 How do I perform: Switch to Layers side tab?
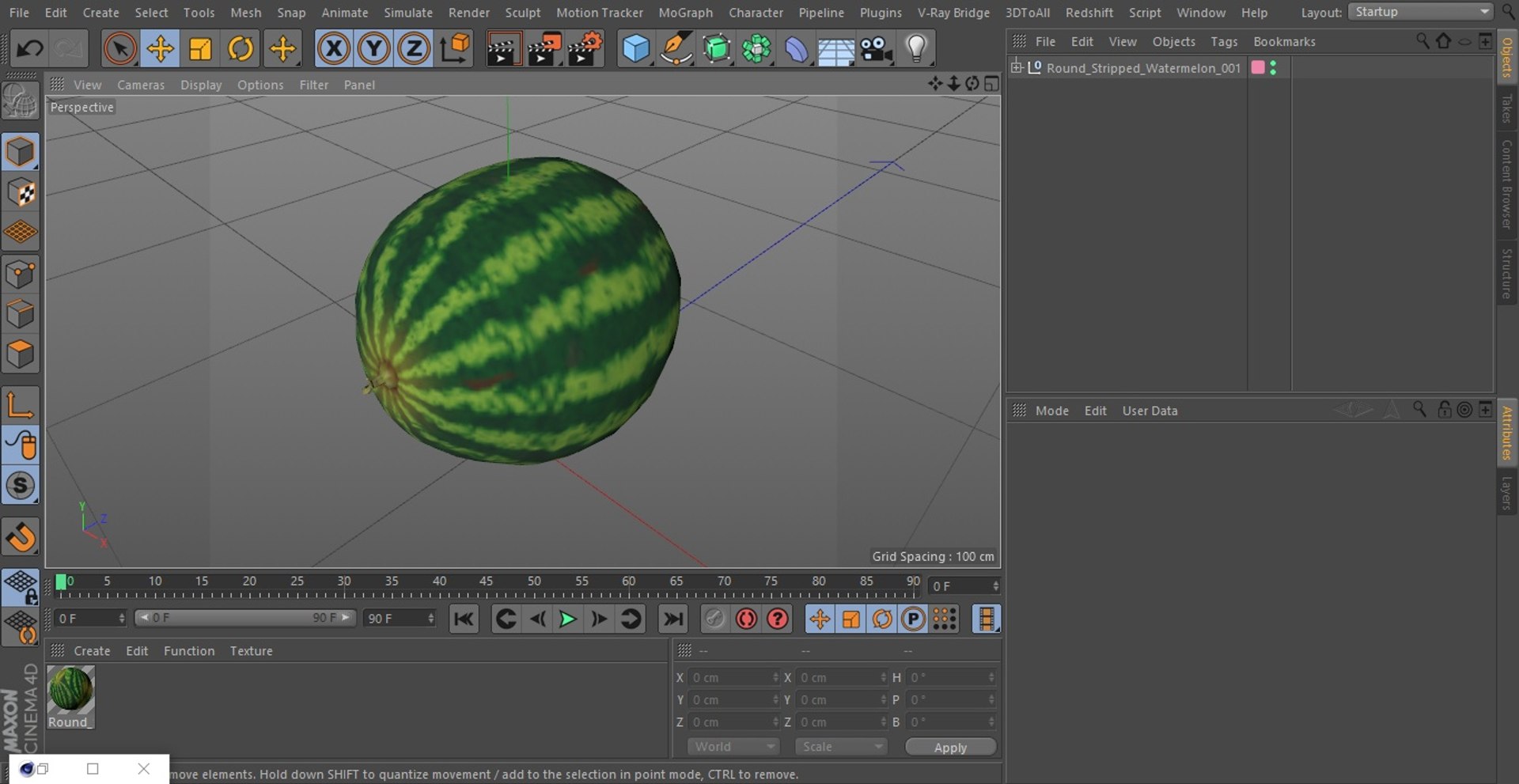point(1507,492)
